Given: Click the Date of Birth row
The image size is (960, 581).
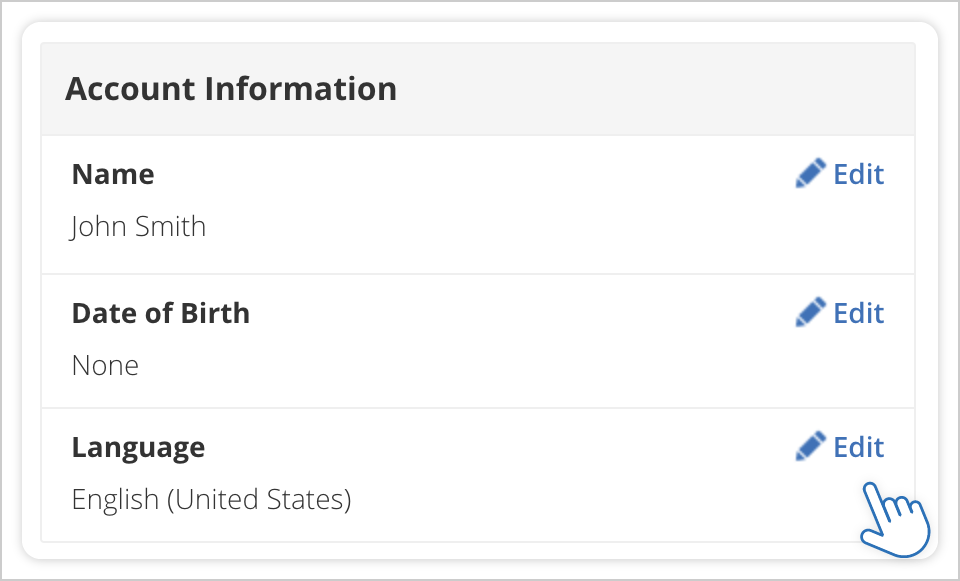Looking at the screenshot, I should coord(478,340).
